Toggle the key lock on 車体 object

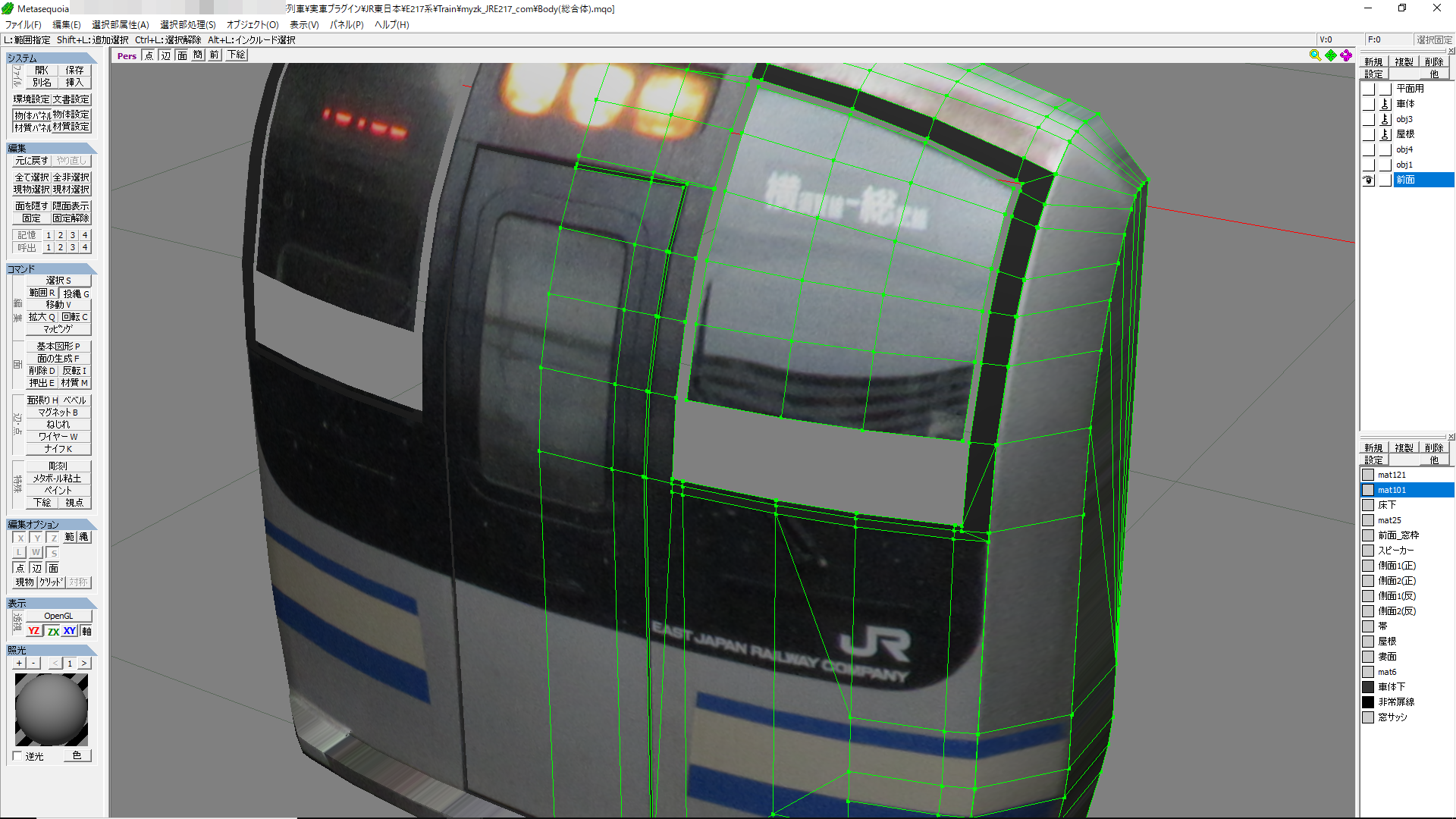1385,104
